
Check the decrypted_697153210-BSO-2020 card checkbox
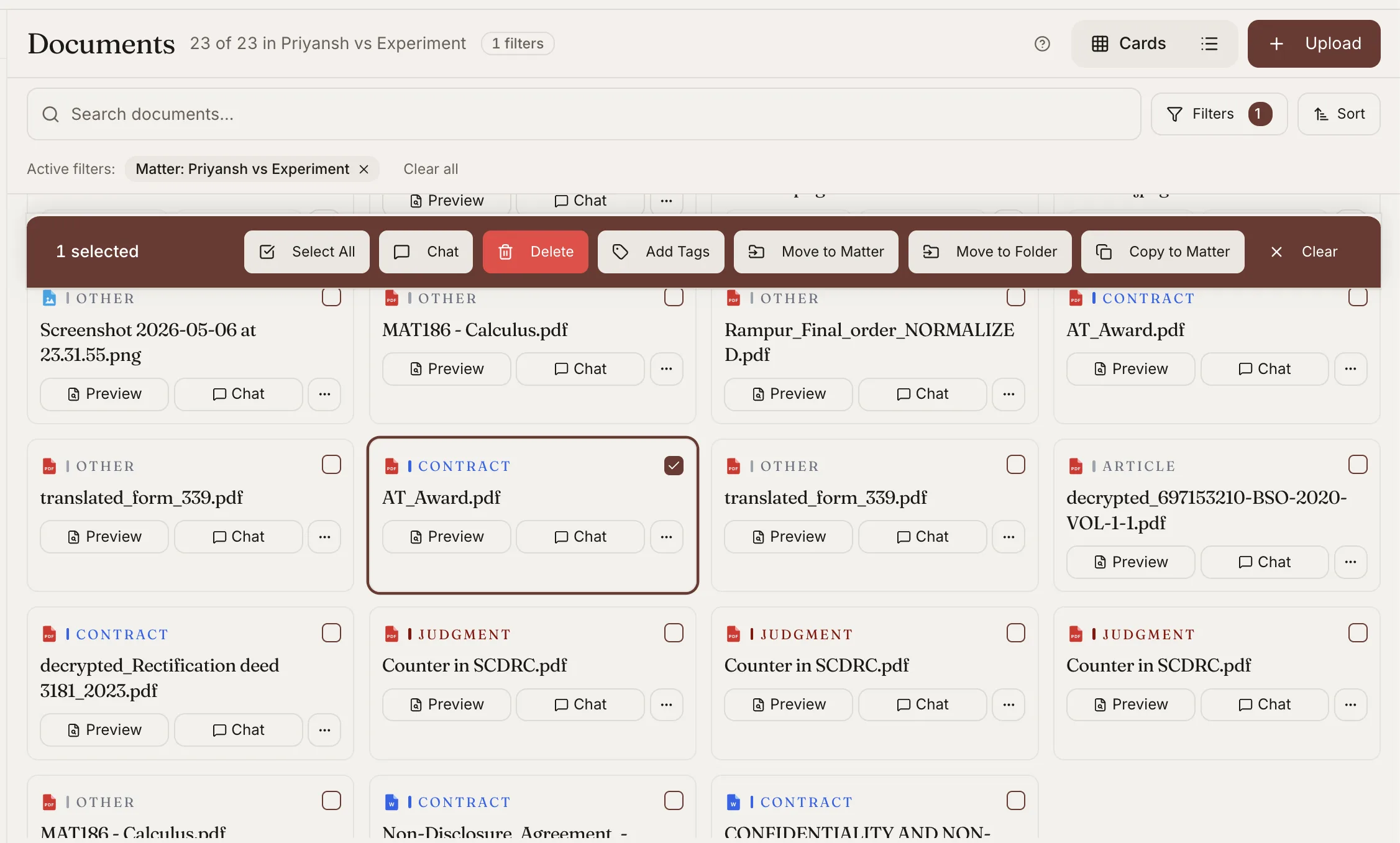click(1358, 465)
